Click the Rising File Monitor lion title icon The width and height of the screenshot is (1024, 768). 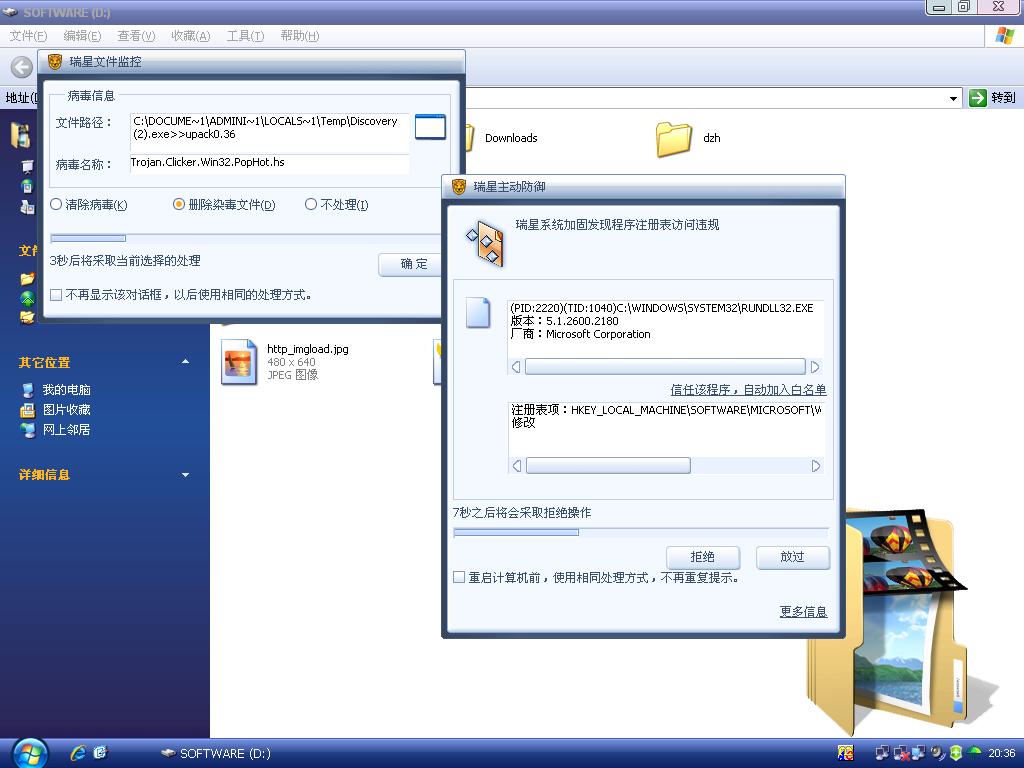[56, 62]
